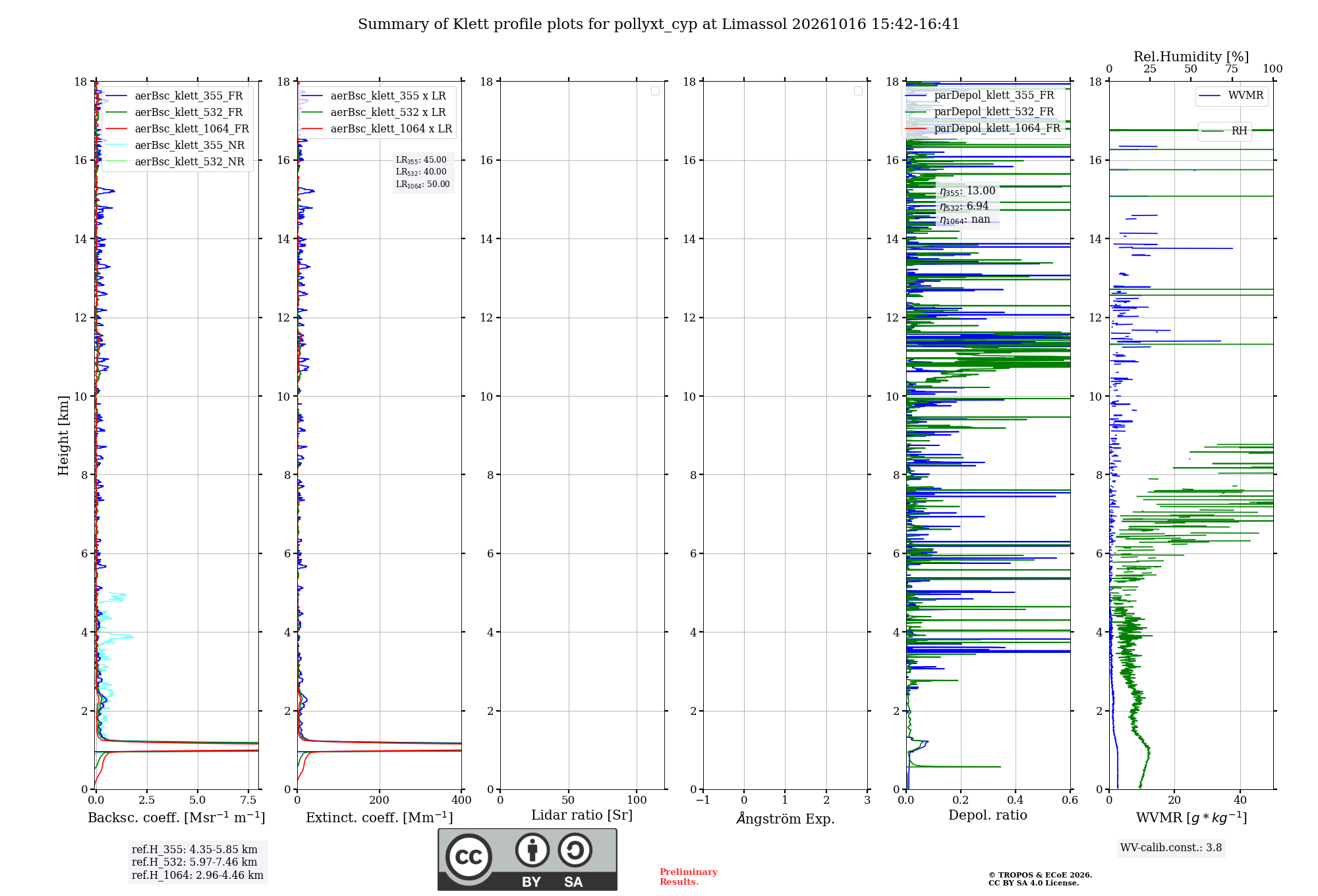Click the parDepol_klett_1064_FR legend label
Viewport: 1318px width, 896px height.
coord(997,128)
